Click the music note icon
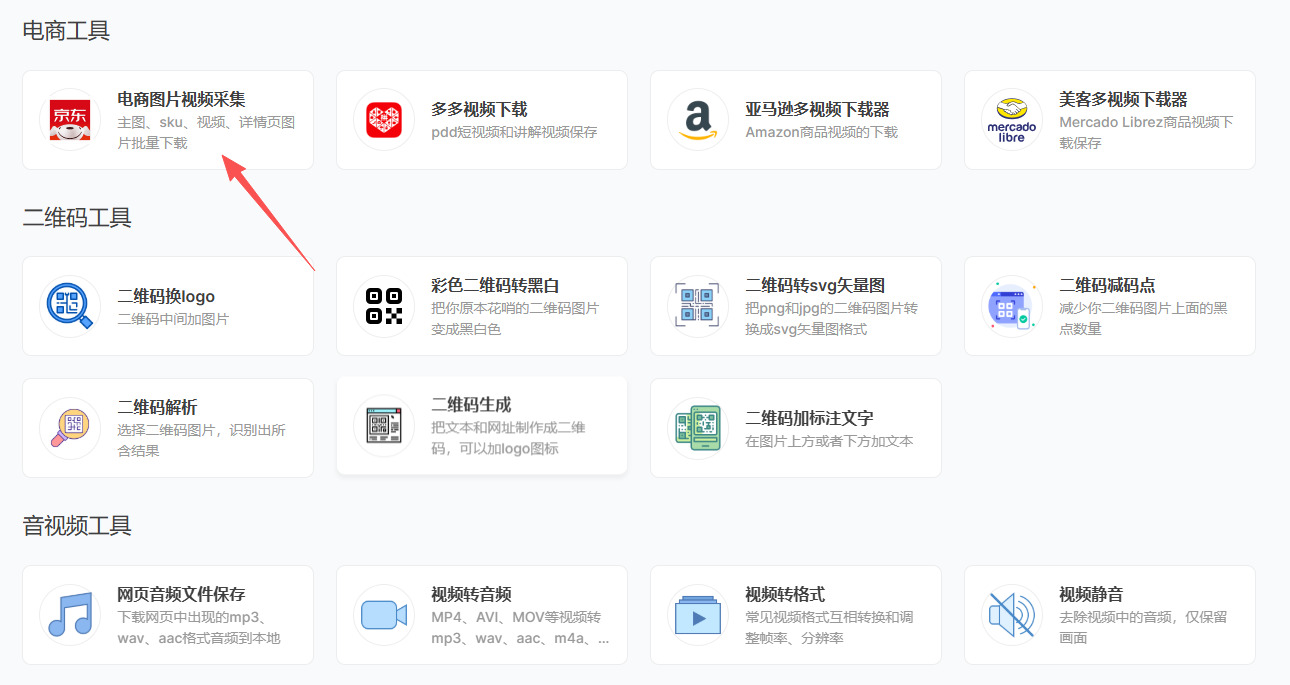Viewport: 1290px width, 685px height. click(x=70, y=615)
